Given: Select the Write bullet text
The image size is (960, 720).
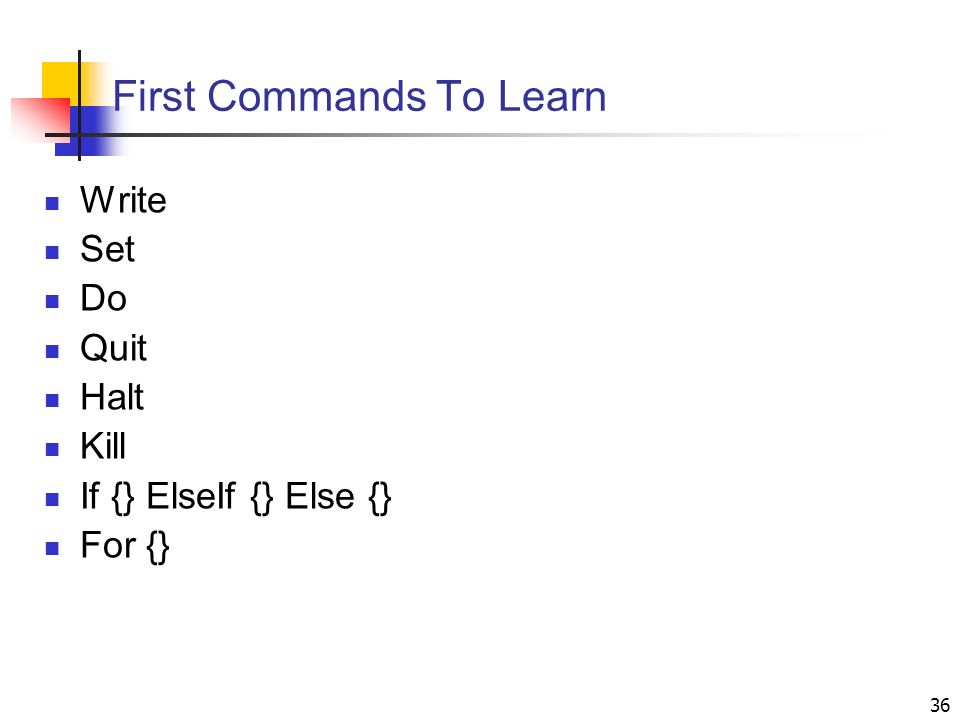Looking at the screenshot, I should point(123,200).
